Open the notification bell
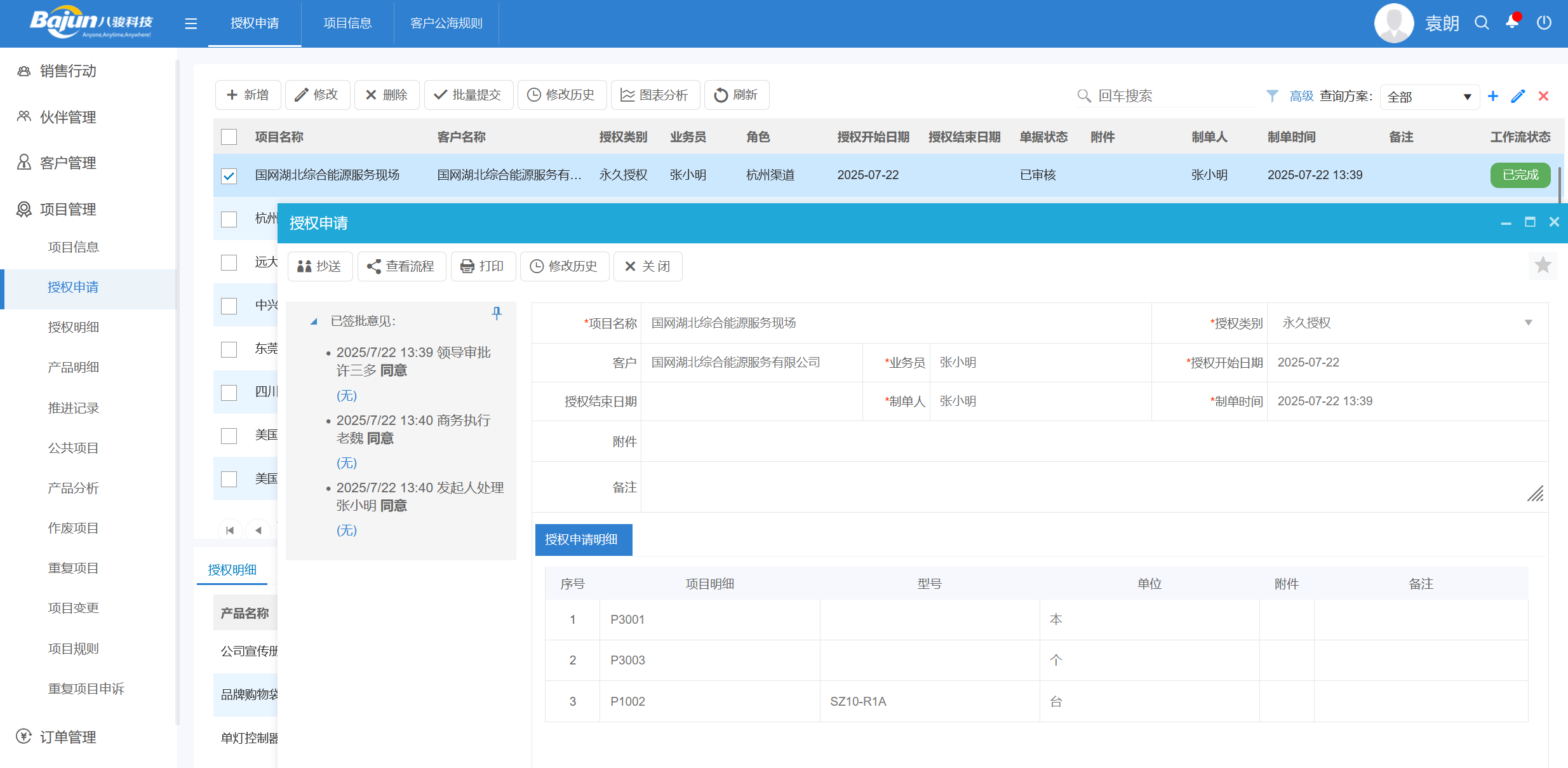 (1512, 23)
